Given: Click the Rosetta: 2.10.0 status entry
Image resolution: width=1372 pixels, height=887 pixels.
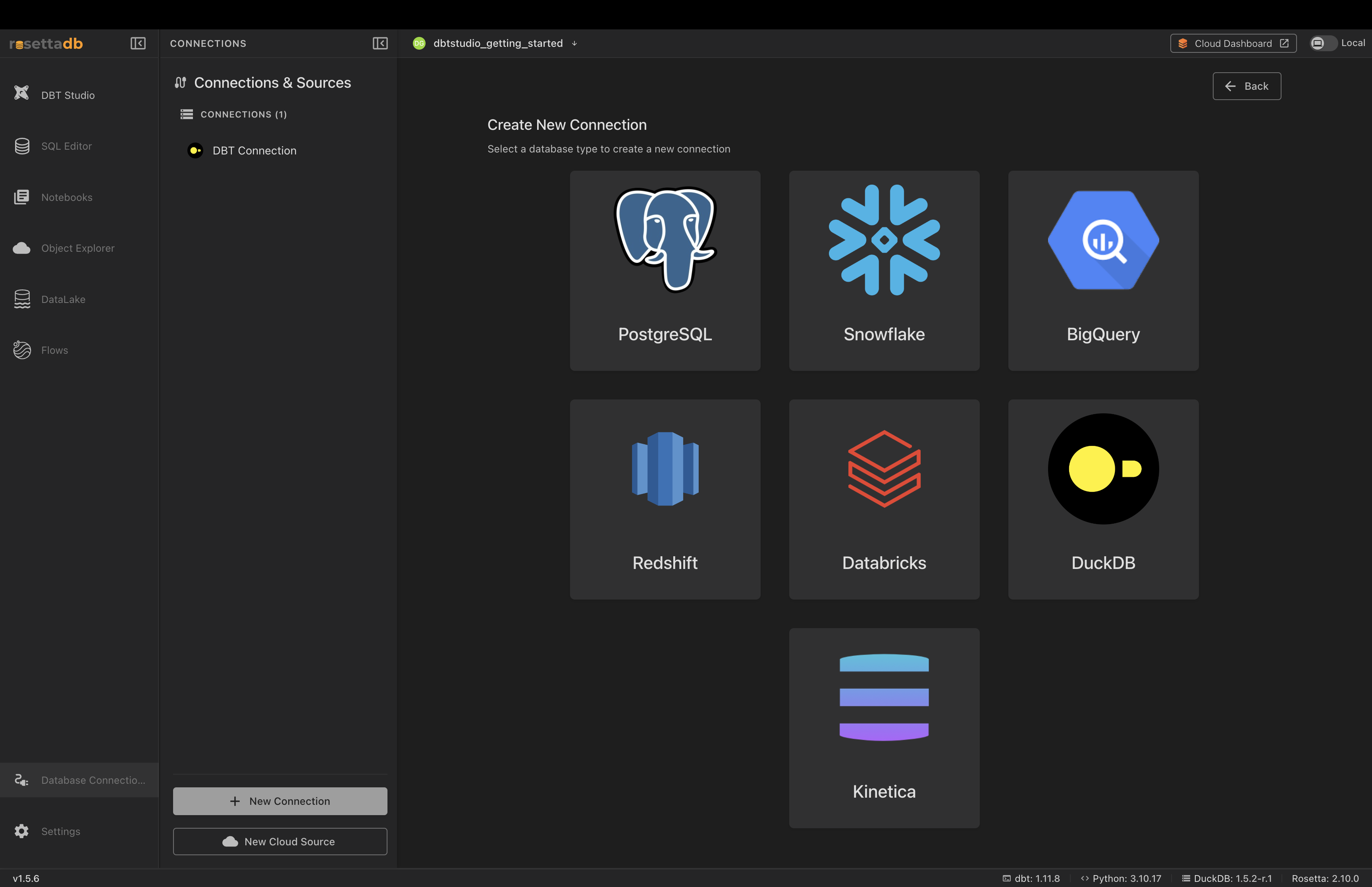Looking at the screenshot, I should coord(1325,878).
